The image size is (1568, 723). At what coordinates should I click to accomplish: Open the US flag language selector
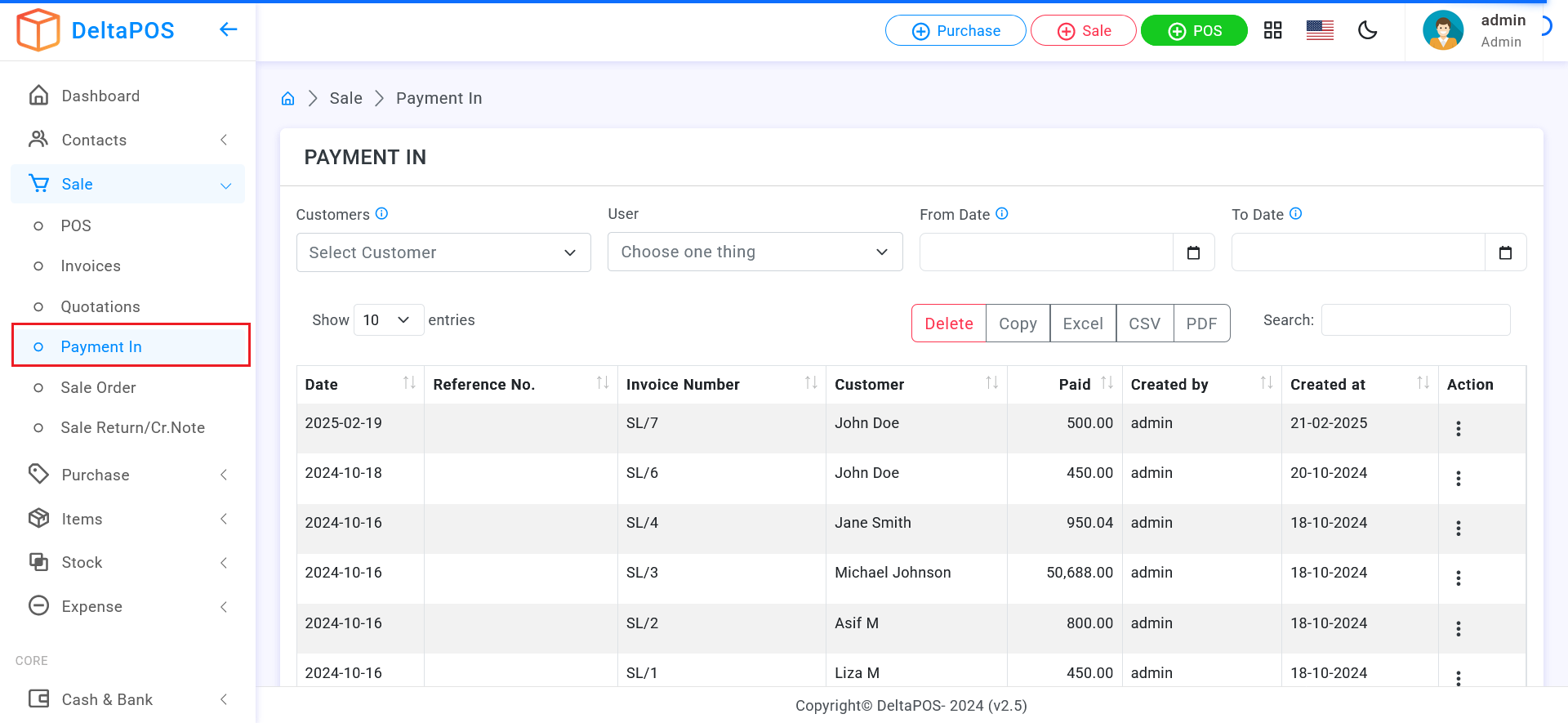tap(1320, 30)
